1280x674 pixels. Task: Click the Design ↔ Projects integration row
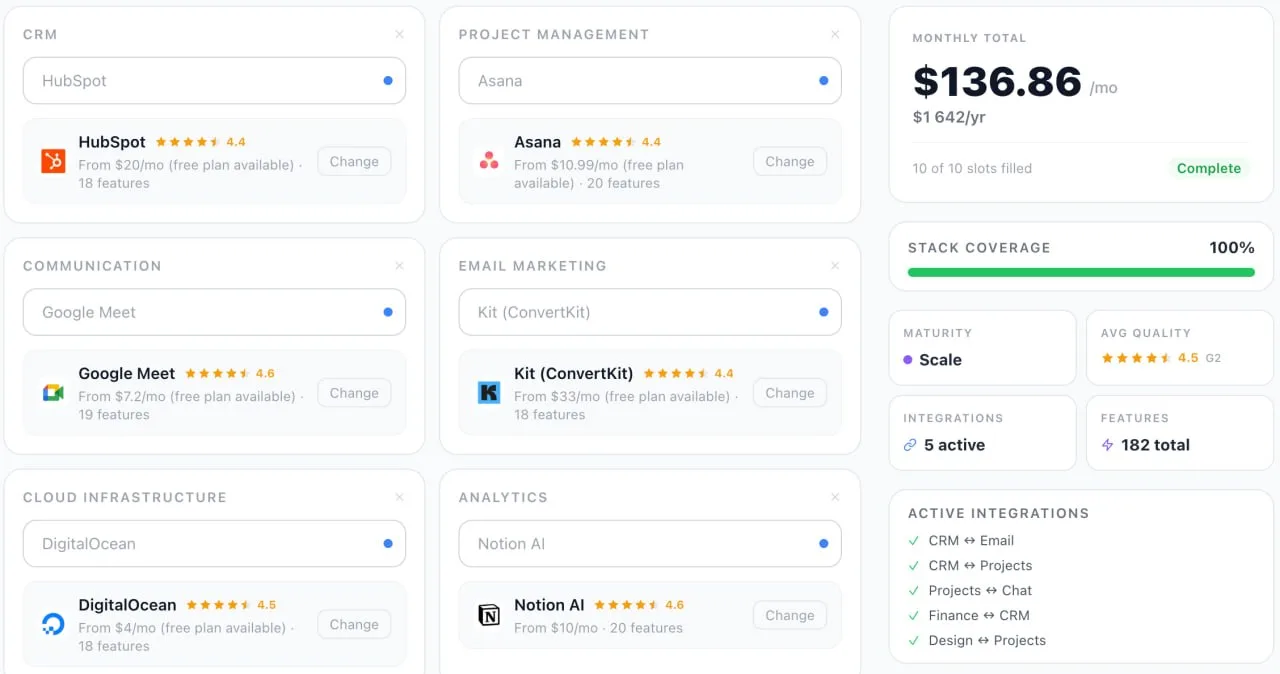pos(977,640)
